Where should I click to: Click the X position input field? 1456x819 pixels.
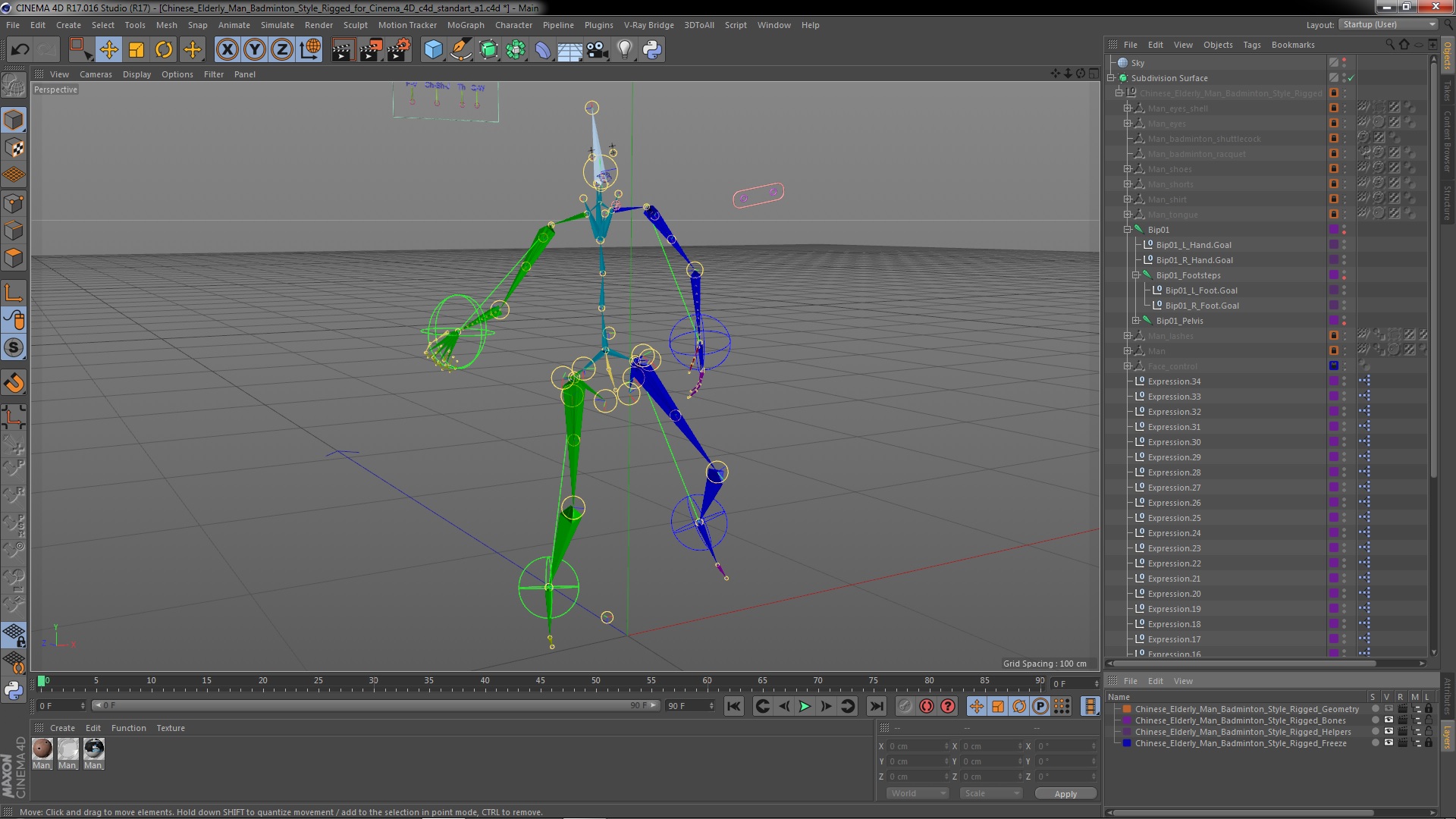coord(918,746)
